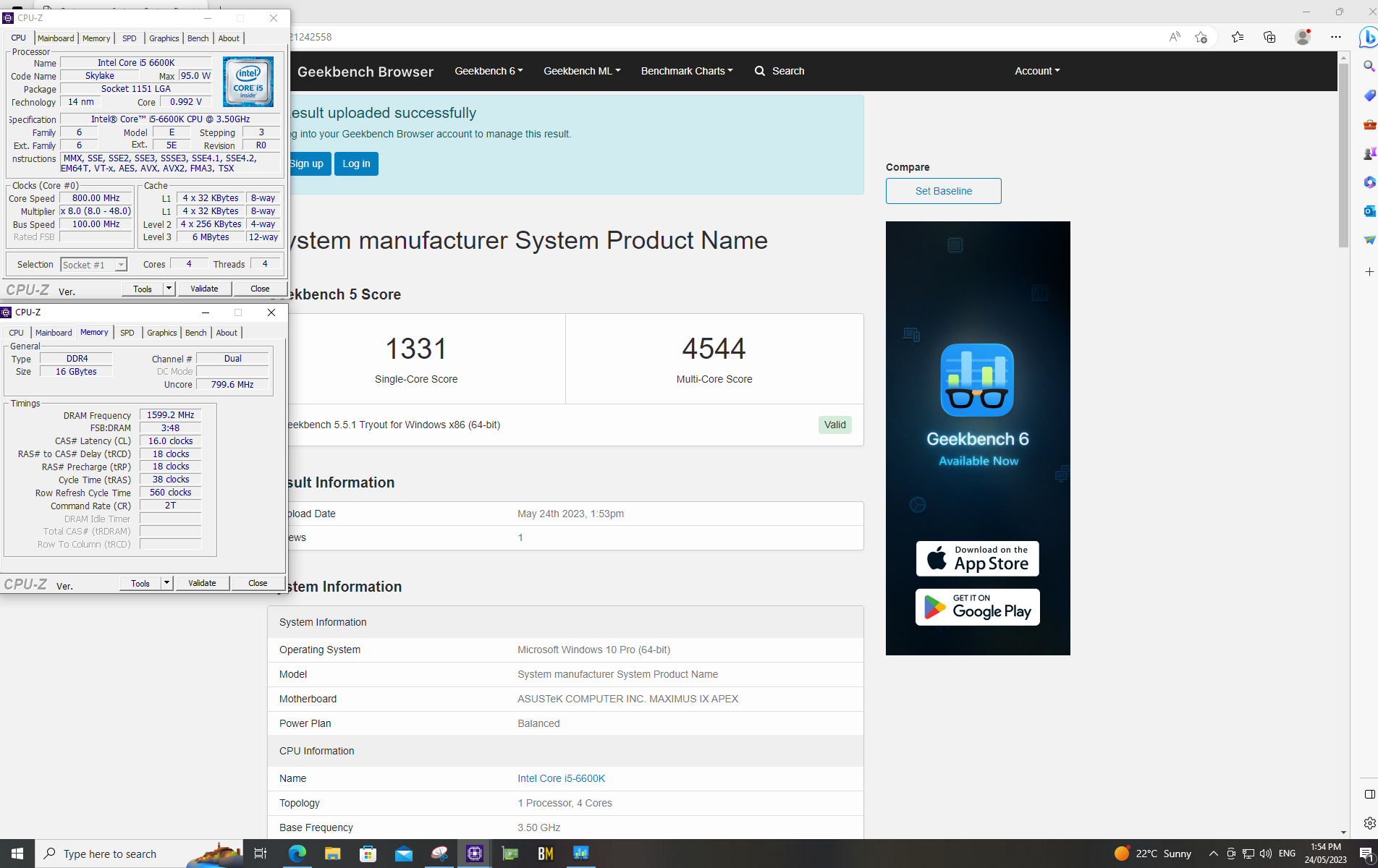Click Validate in top CPU-Z window
Viewport: 1378px width, 868px height.
[204, 288]
